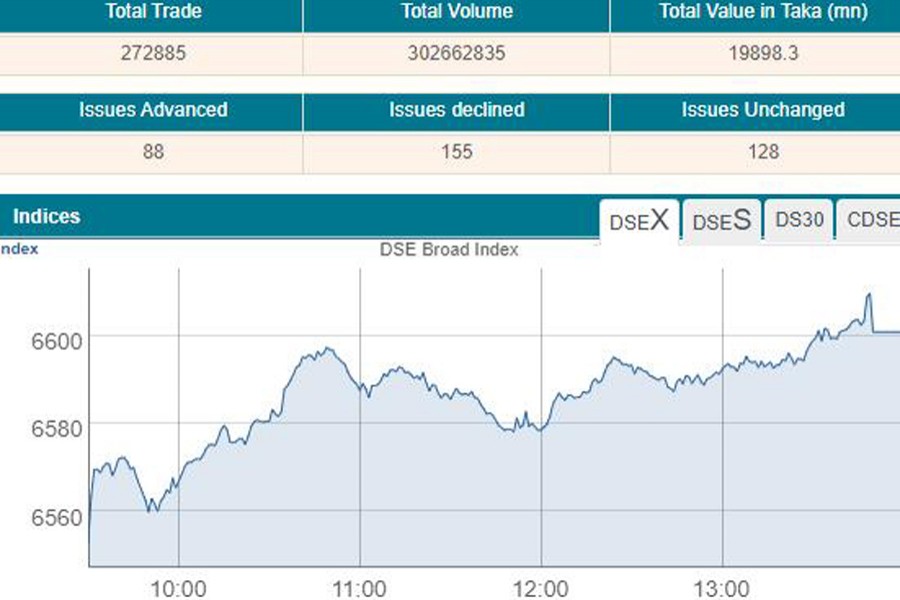
Task: Select the 19898.3 total value cell
Action: coord(763,54)
